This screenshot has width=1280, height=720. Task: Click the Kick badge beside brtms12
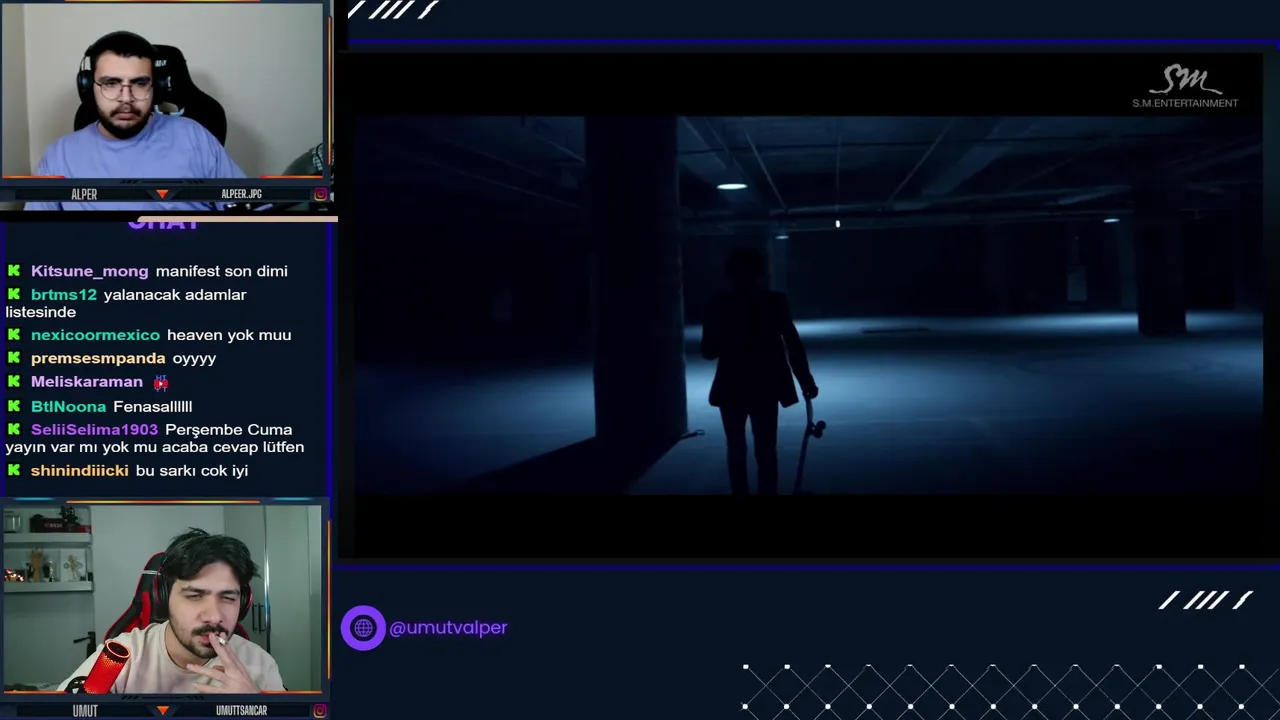14,294
